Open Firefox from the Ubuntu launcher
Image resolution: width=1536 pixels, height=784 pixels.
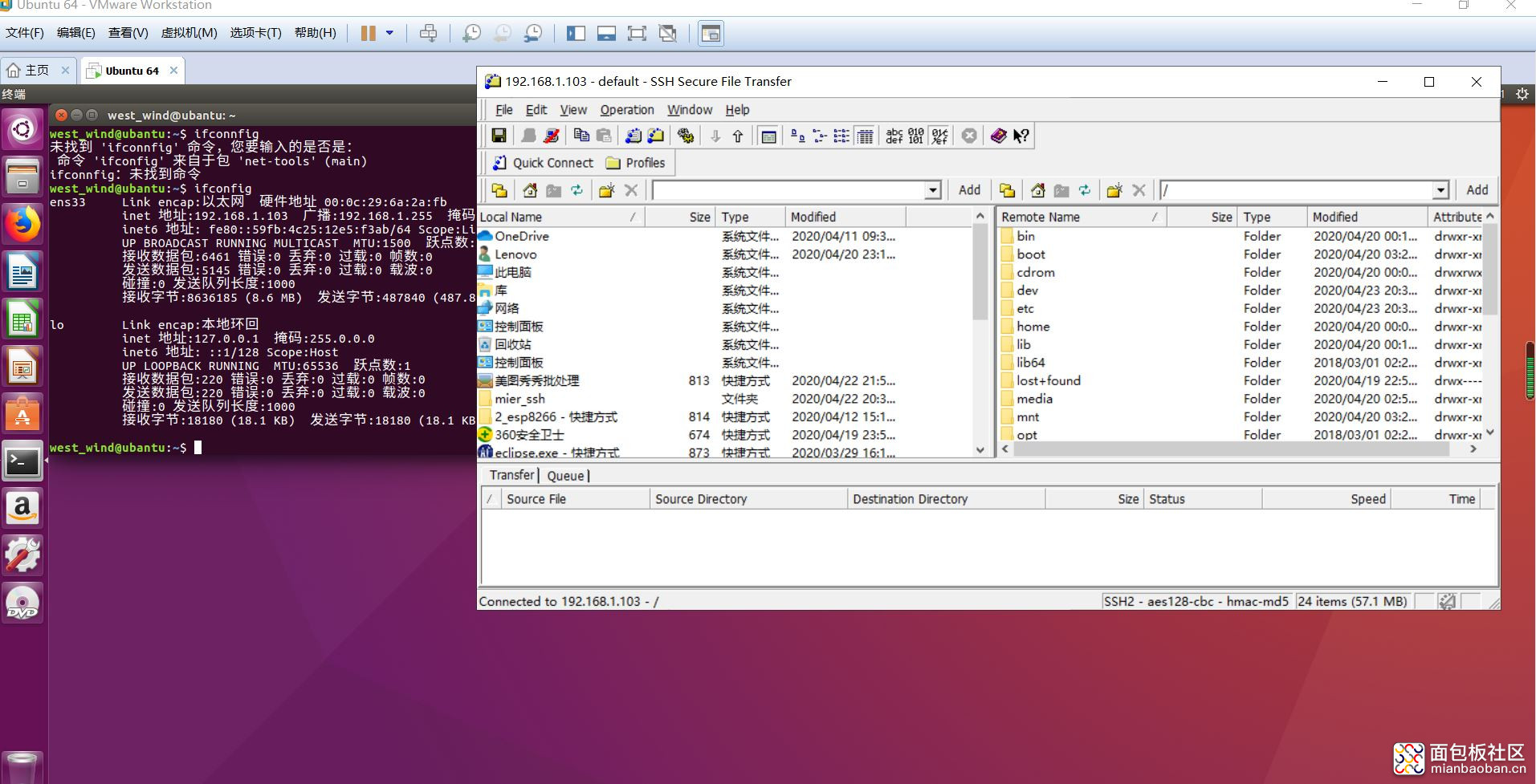[x=22, y=224]
